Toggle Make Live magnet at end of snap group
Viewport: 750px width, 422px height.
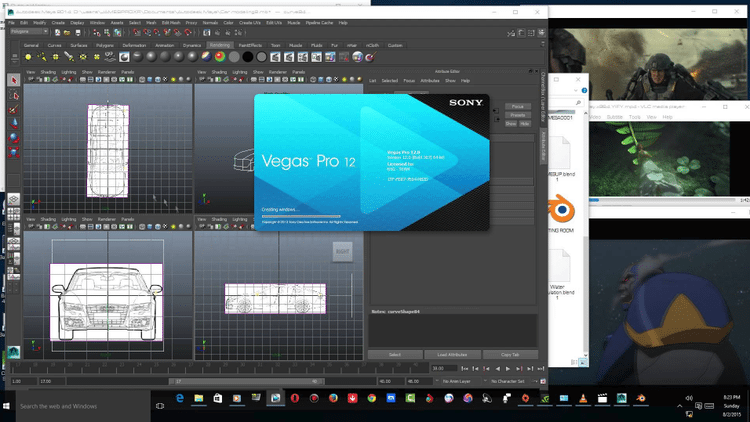(x=188, y=33)
